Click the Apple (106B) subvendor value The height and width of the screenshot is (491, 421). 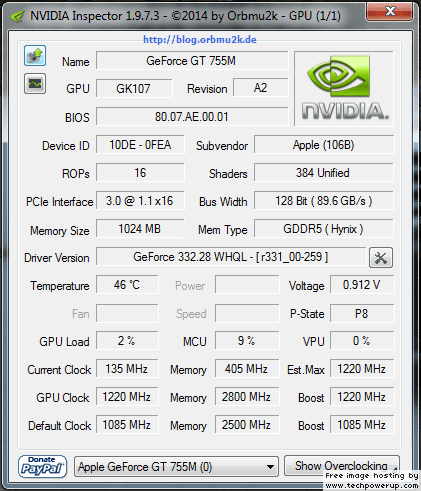coord(324,145)
